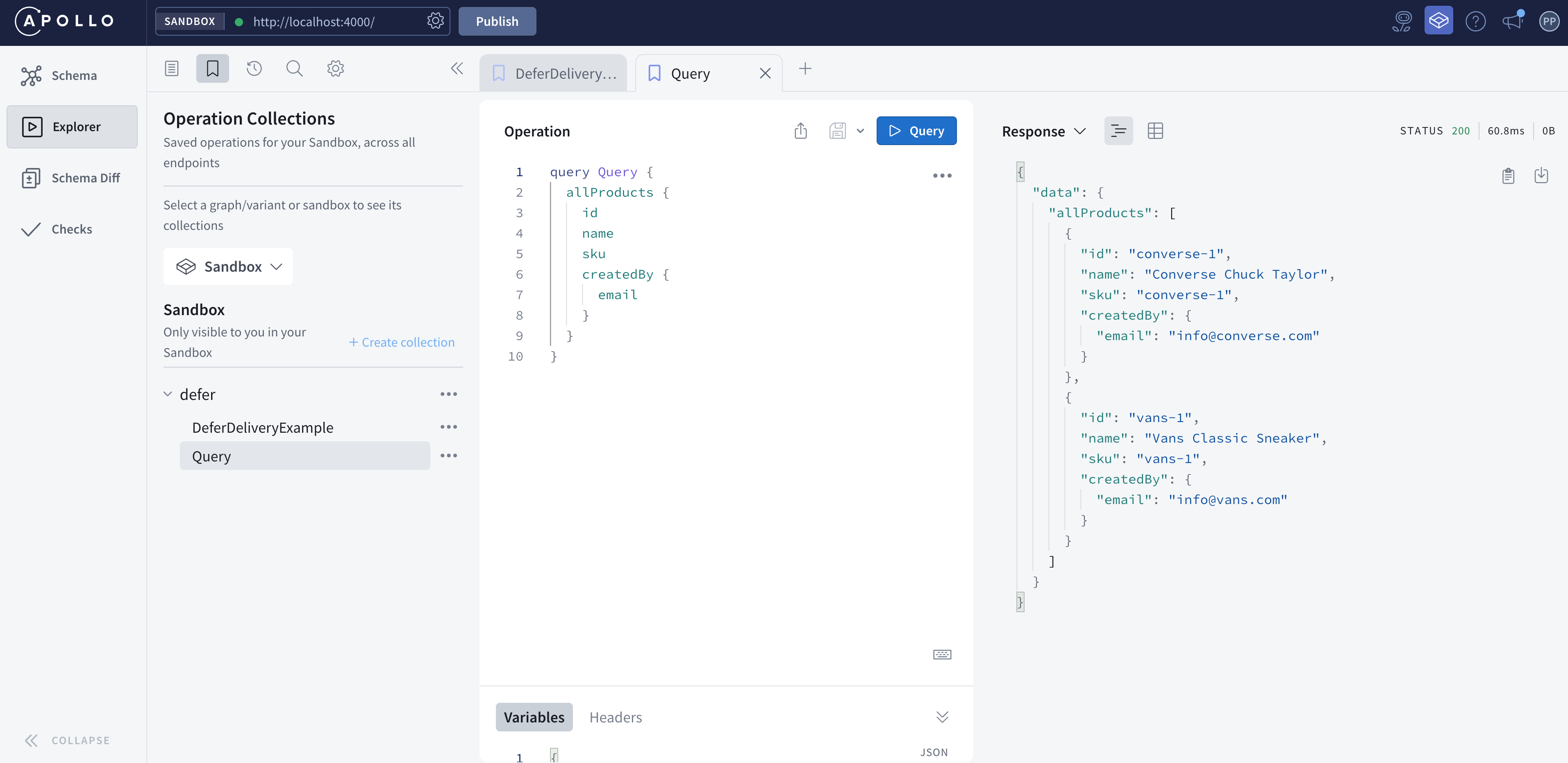Collapse the defer collection
Viewport: 1568px width, 763px height.
coord(168,394)
